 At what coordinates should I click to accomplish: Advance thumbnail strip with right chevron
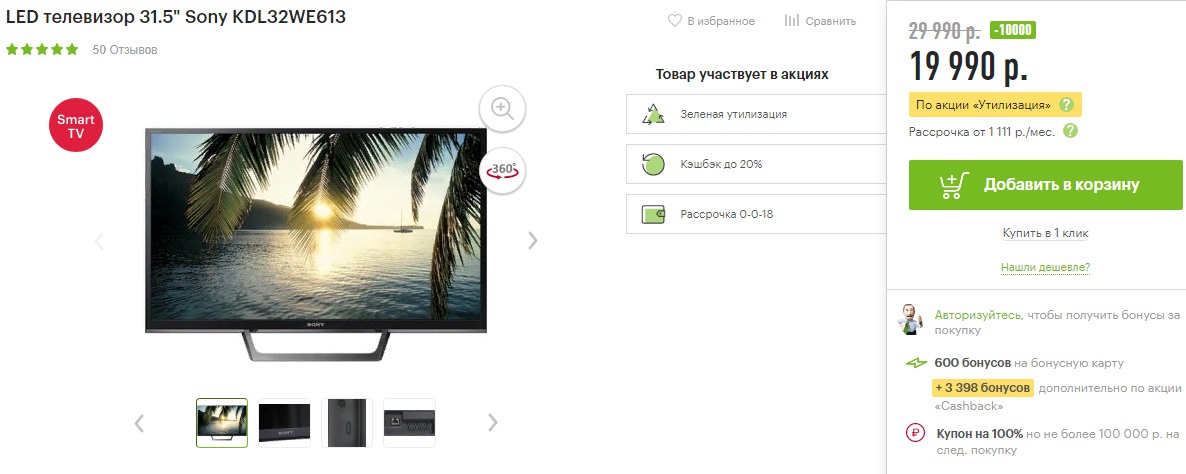(492, 423)
